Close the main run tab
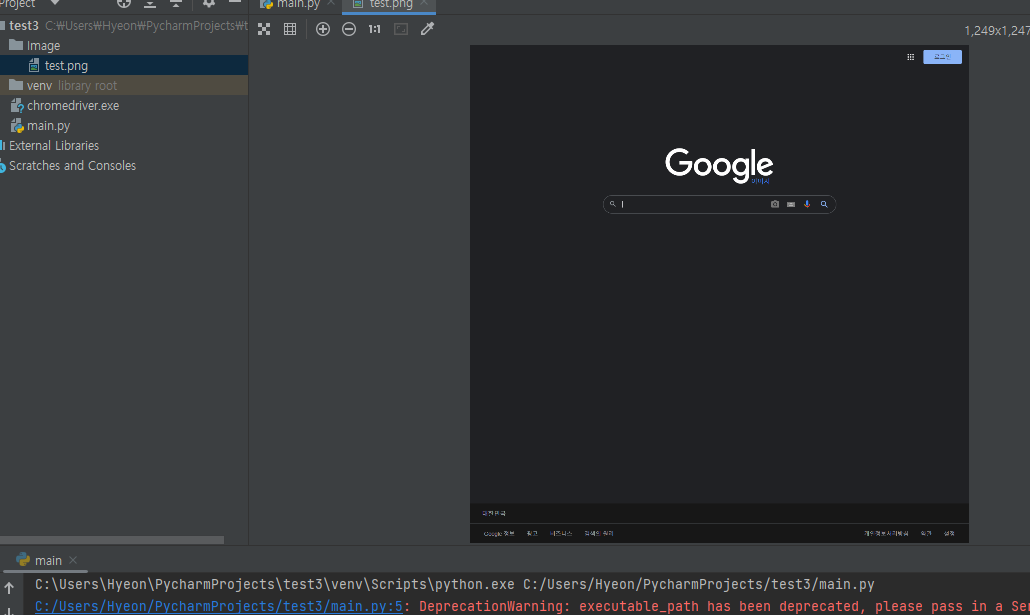 click(73, 560)
